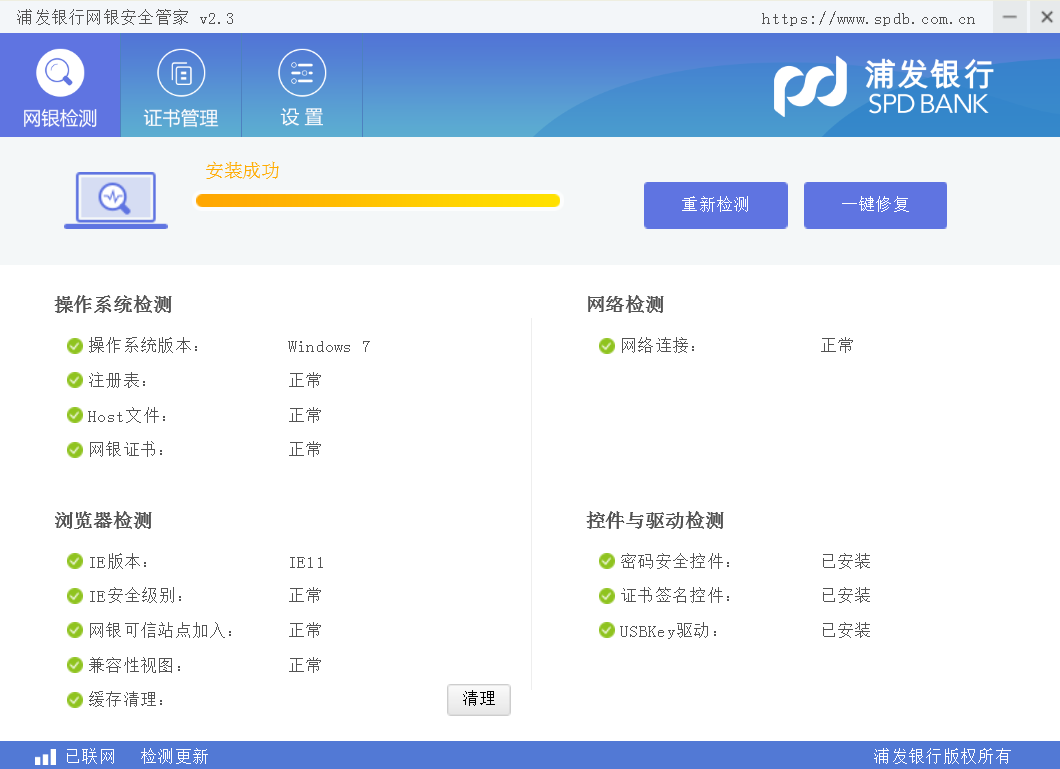This screenshot has width=1060, height=769.
Task: Click green check icon beside IE安全级别
Action: (75, 596)
